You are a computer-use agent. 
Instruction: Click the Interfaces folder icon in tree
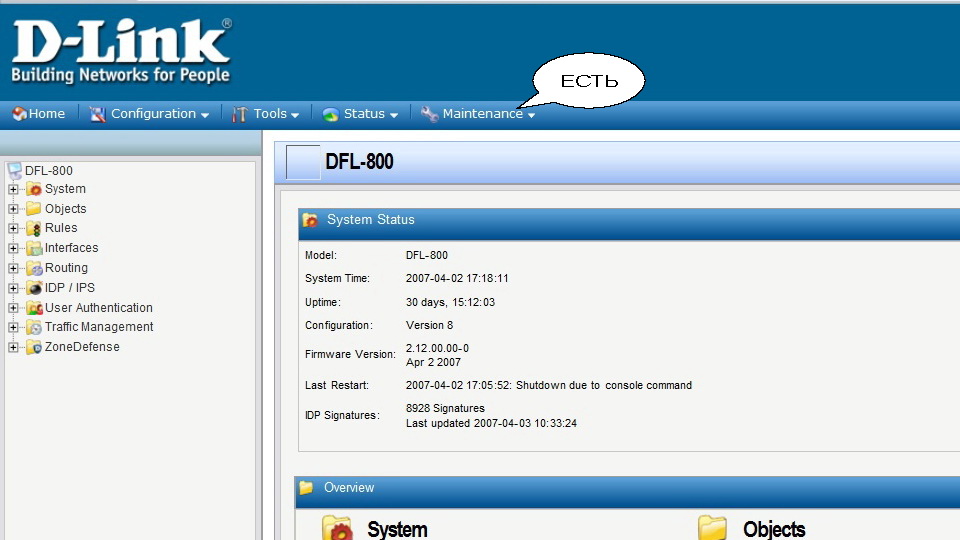pos(34,248)
